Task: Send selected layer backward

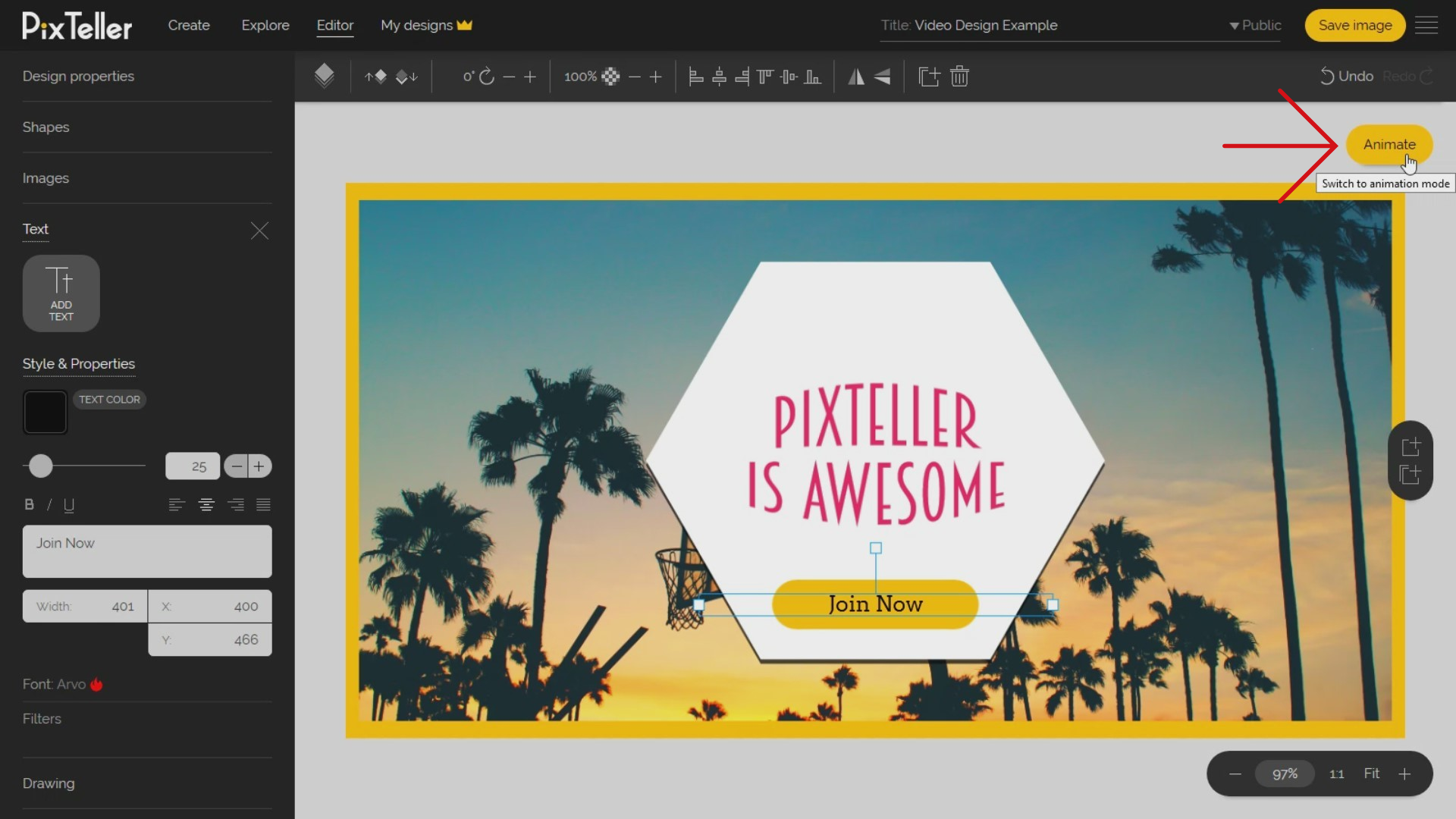Action: (407, 77)
